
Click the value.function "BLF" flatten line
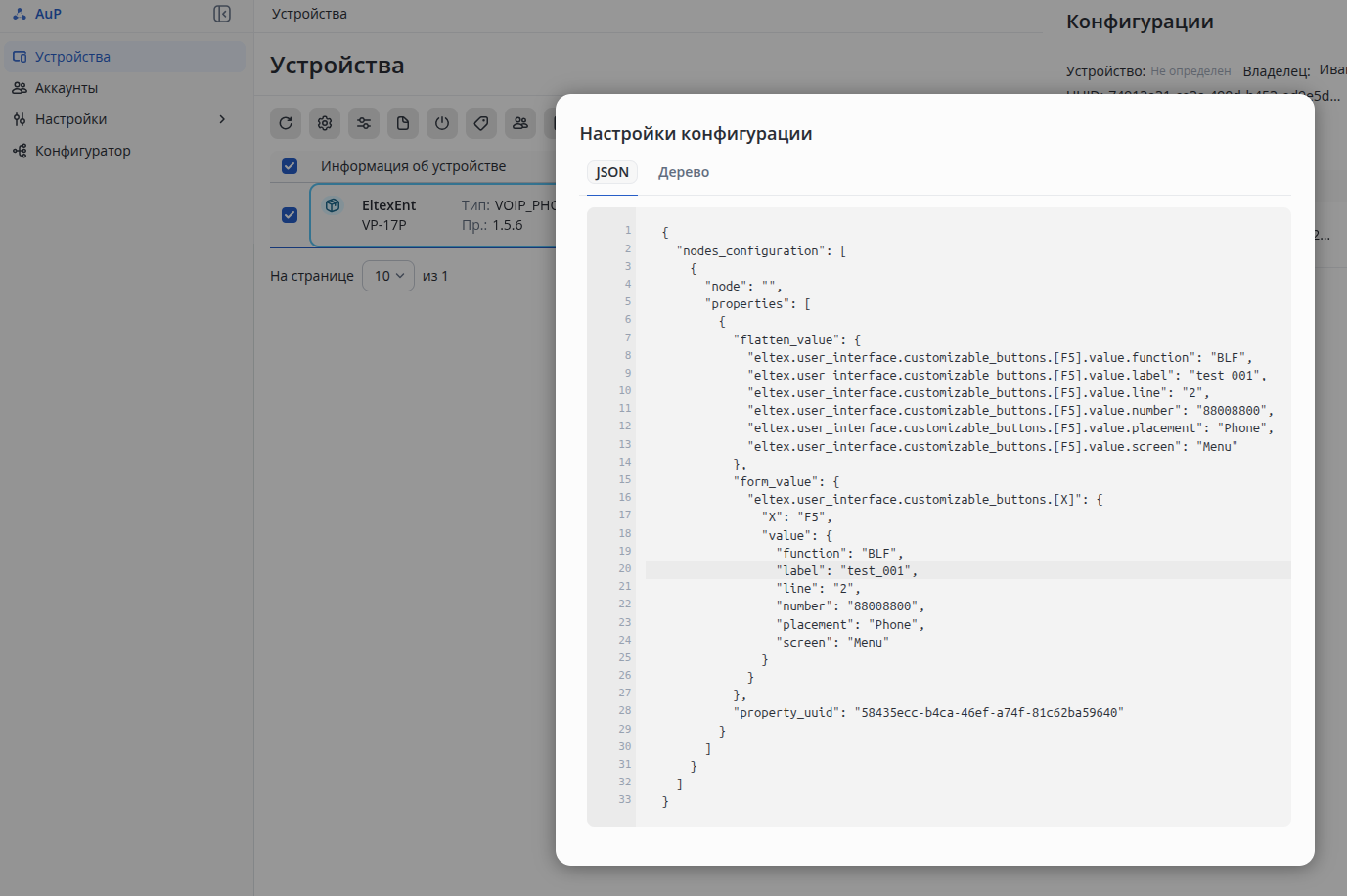coord(1000,358)
